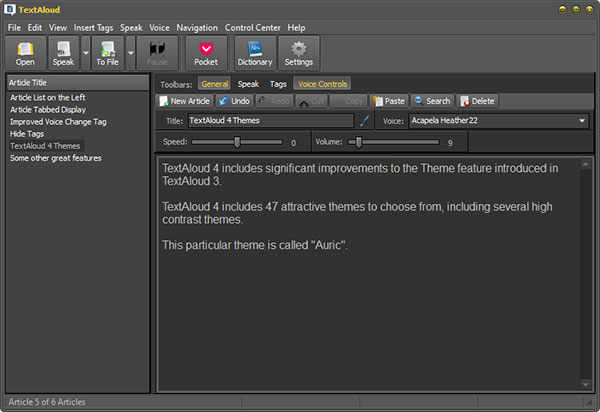Expand the Speak button dropdown arrow
Image resolution: width=600 pixels, height=412 pixels.
(86, 53)
